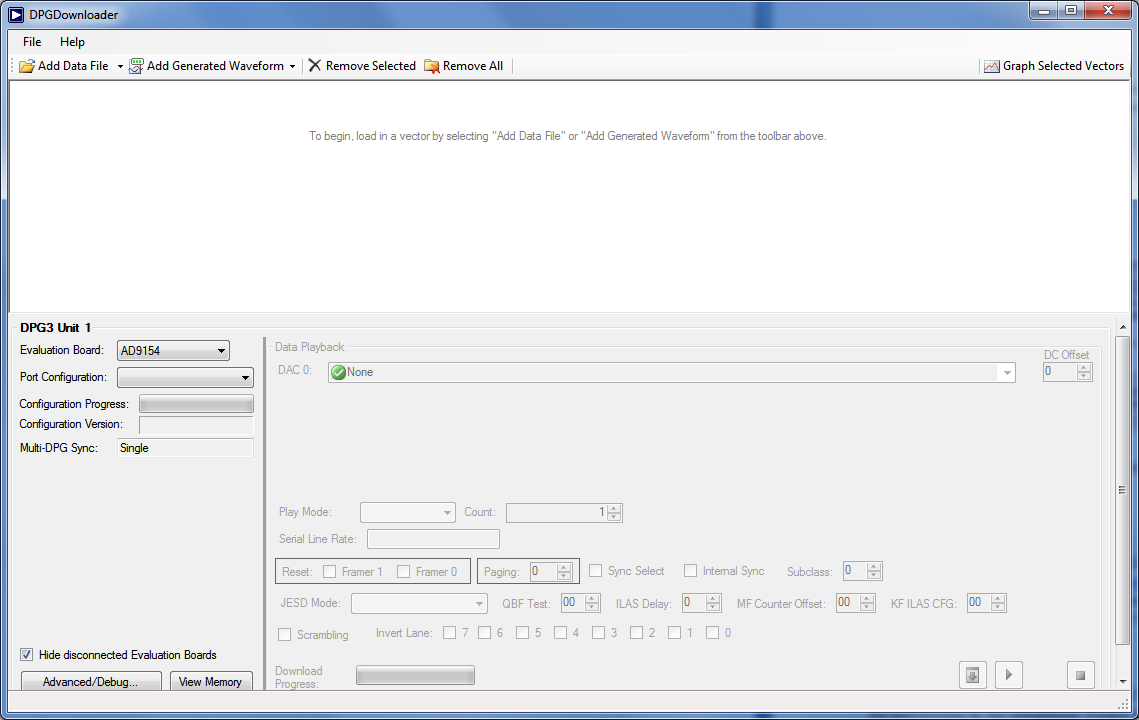
Task: Open the Help menu
Action: 72,42
